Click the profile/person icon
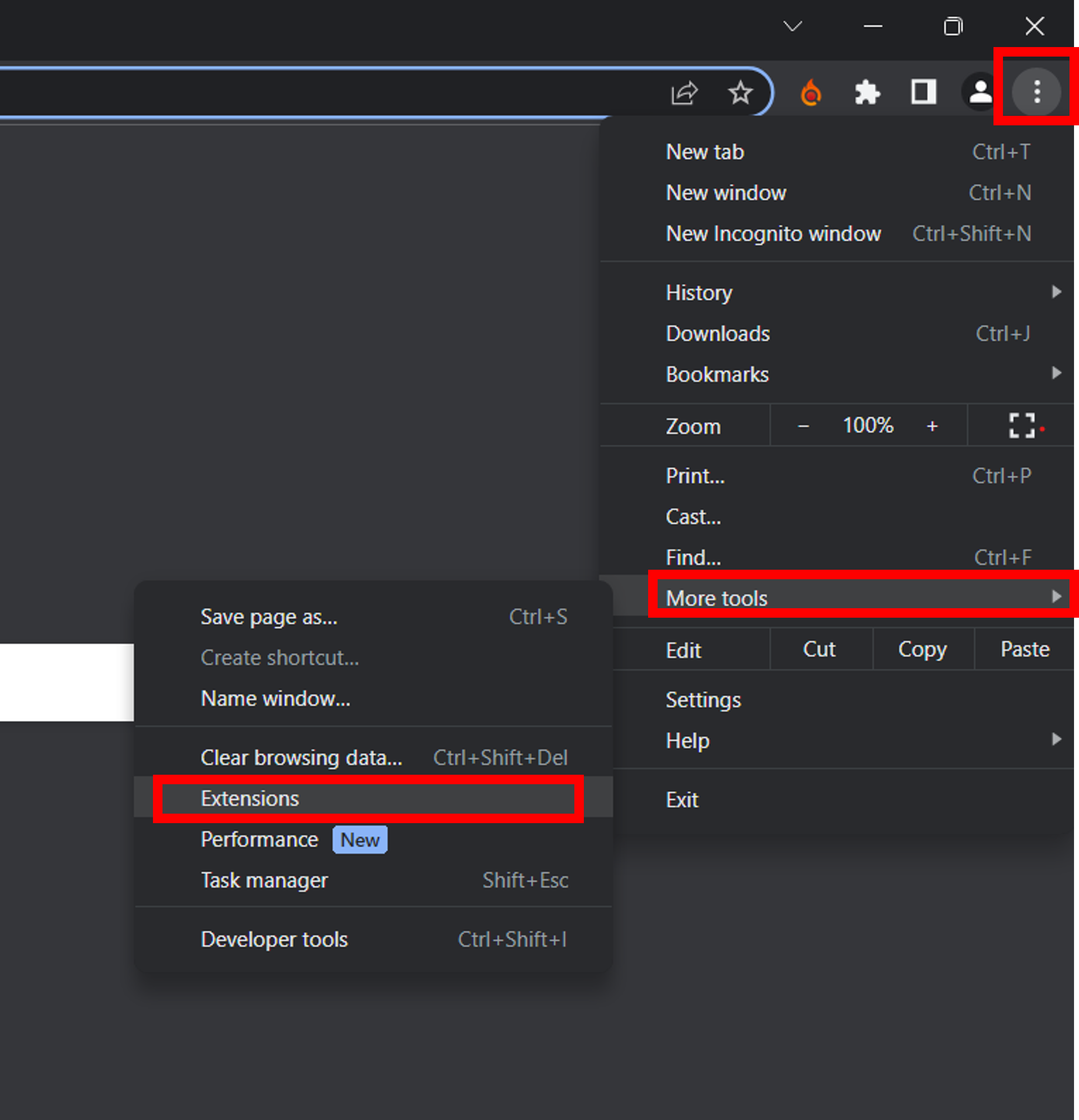 tap(977, 91)
